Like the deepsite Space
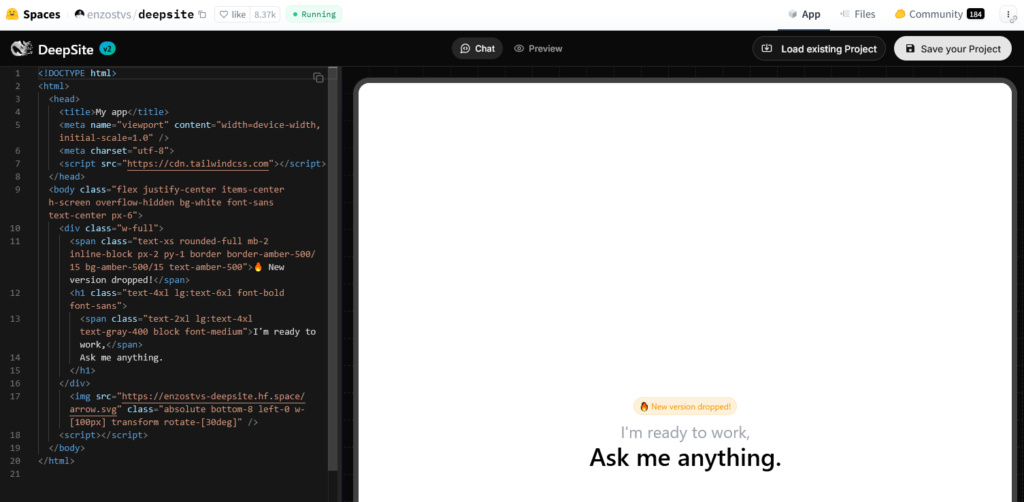This screenshot has width=1024, height=502. pyautogui.click(x=232, y=14)
